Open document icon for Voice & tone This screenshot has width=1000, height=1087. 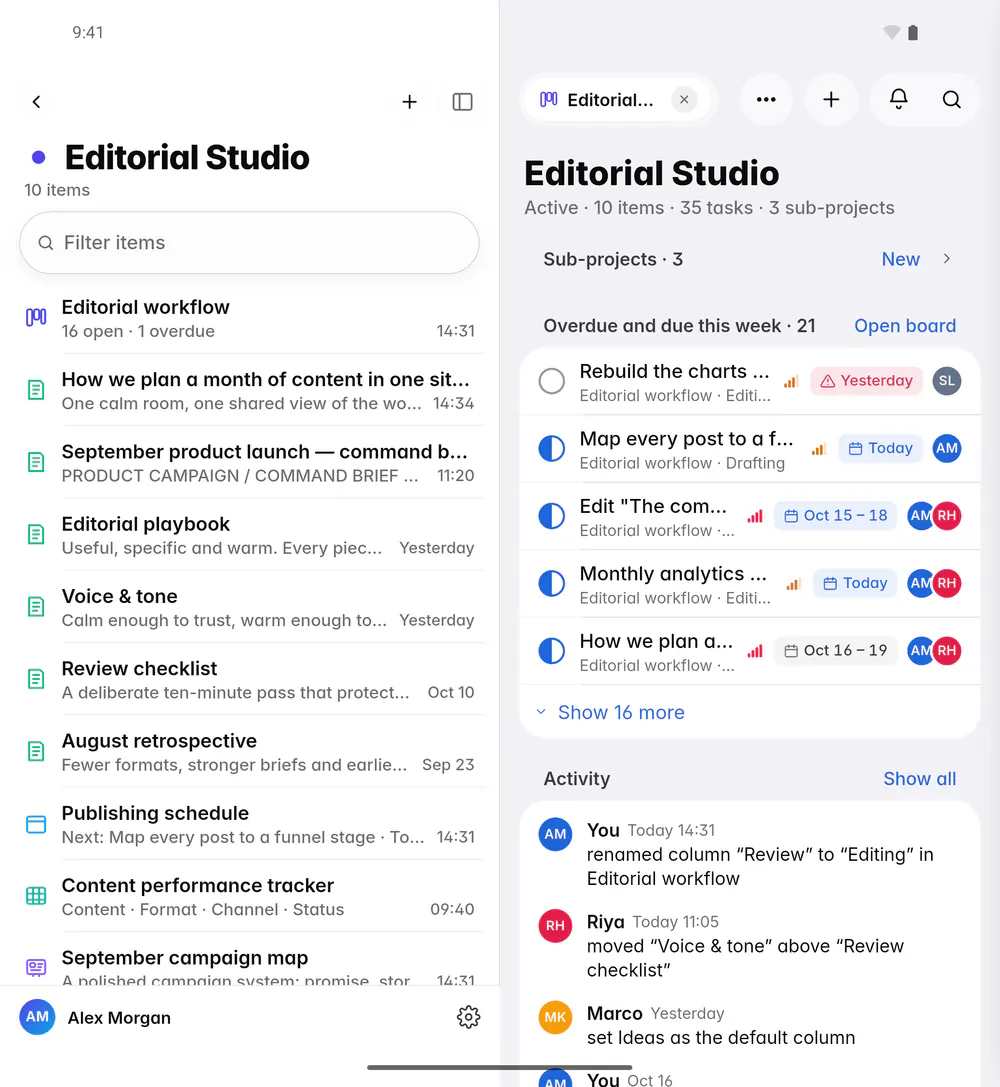tap(36, 607)
